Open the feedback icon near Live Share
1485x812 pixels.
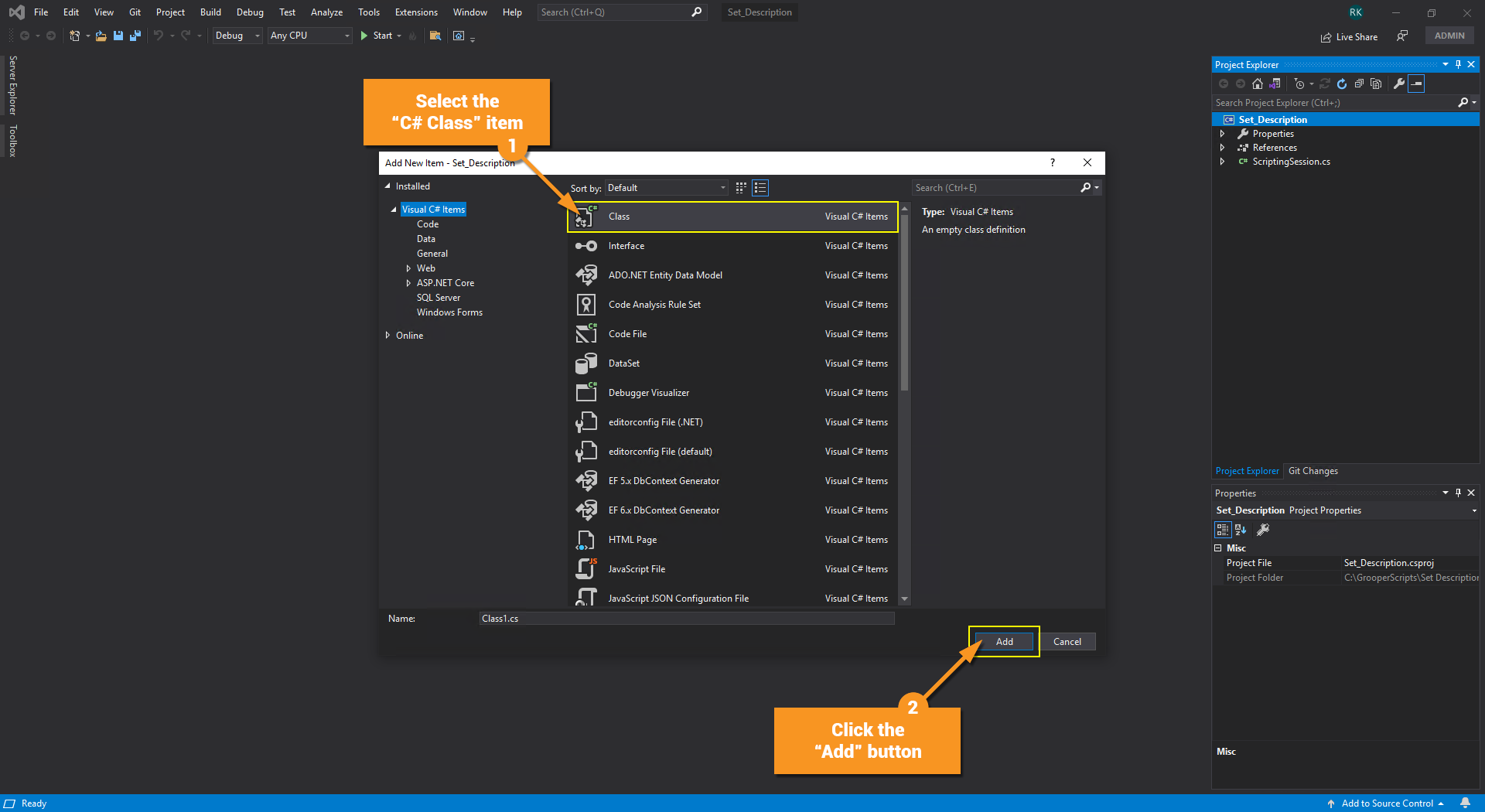[x=1402, y=36]
